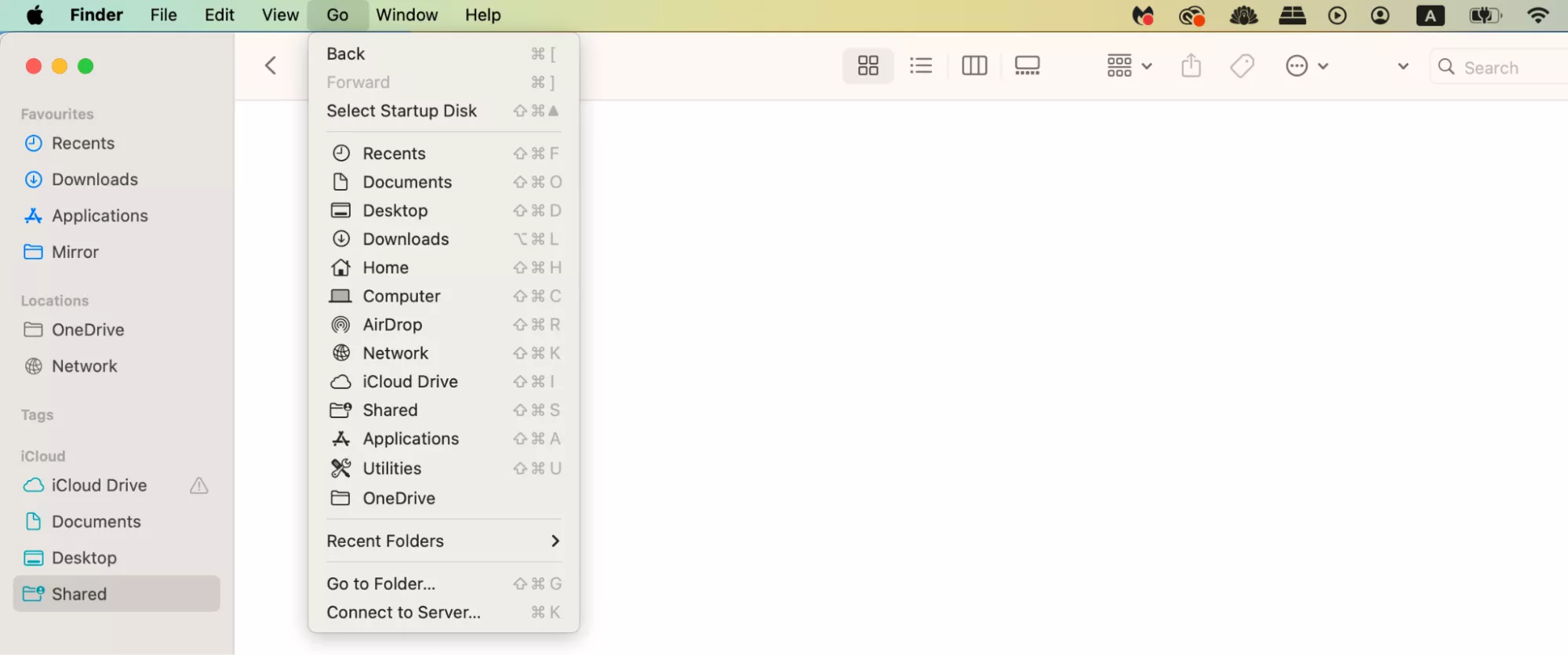
Task: Select Connect to Server… menu entry
Action: click(x=403, y=613)
